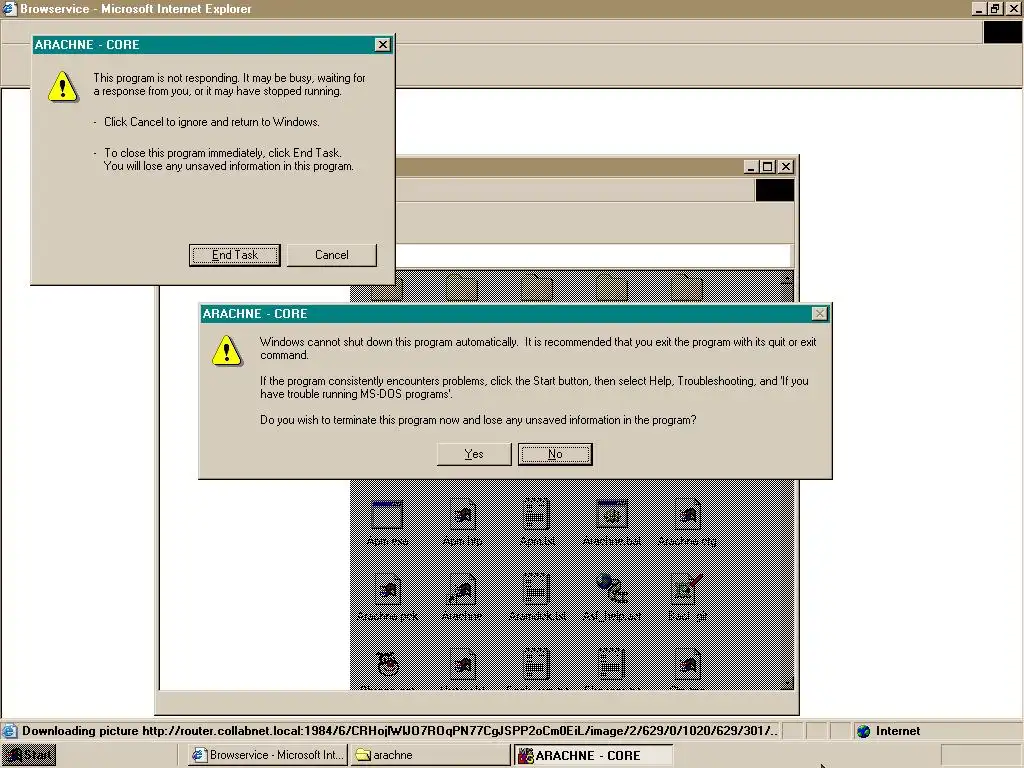The width and height of the screenshot is (1024, 768).
Task: Minimize the inner arachne folder window
Action: (752, 167)
